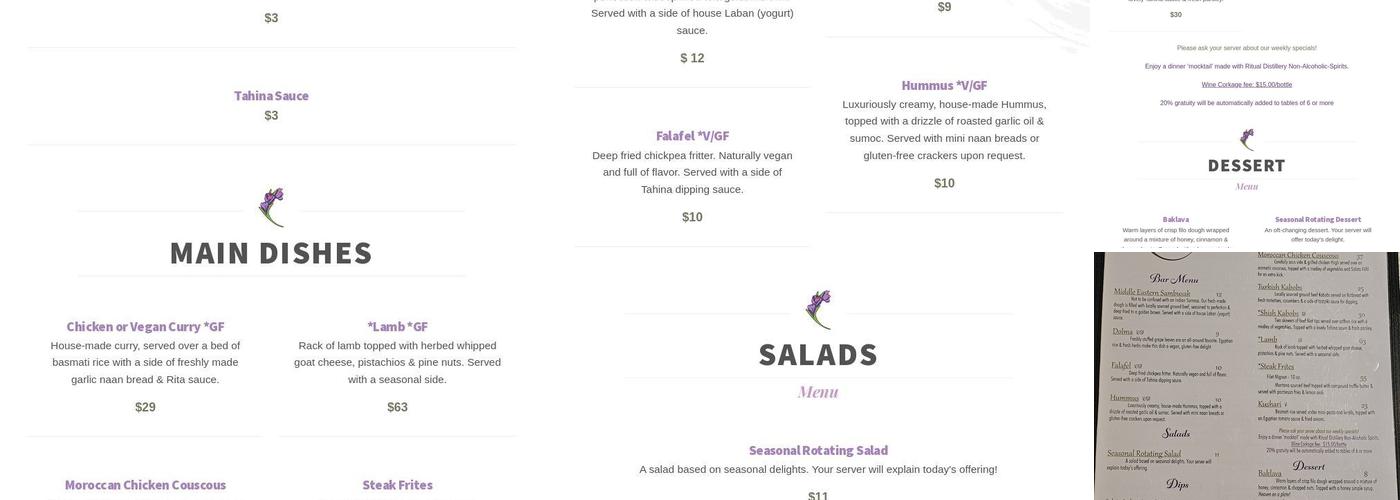Click the SALADS section heading
This screenshot has width=1400, height=500.
coord(818,355)
